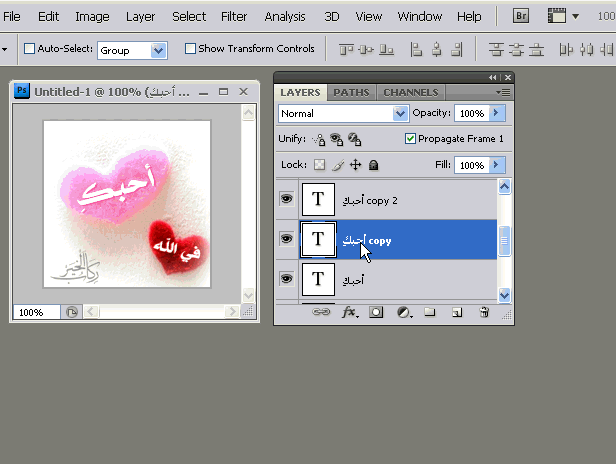Screen dimensions: 616x464
Task: Lock layer position with the move icon
Action: coord(355,165)
